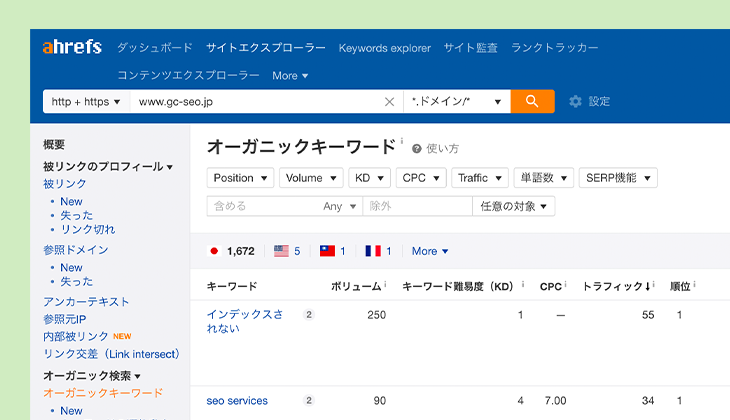Open 概要 in the sidebar
The image size is (730, 420).
54,145
